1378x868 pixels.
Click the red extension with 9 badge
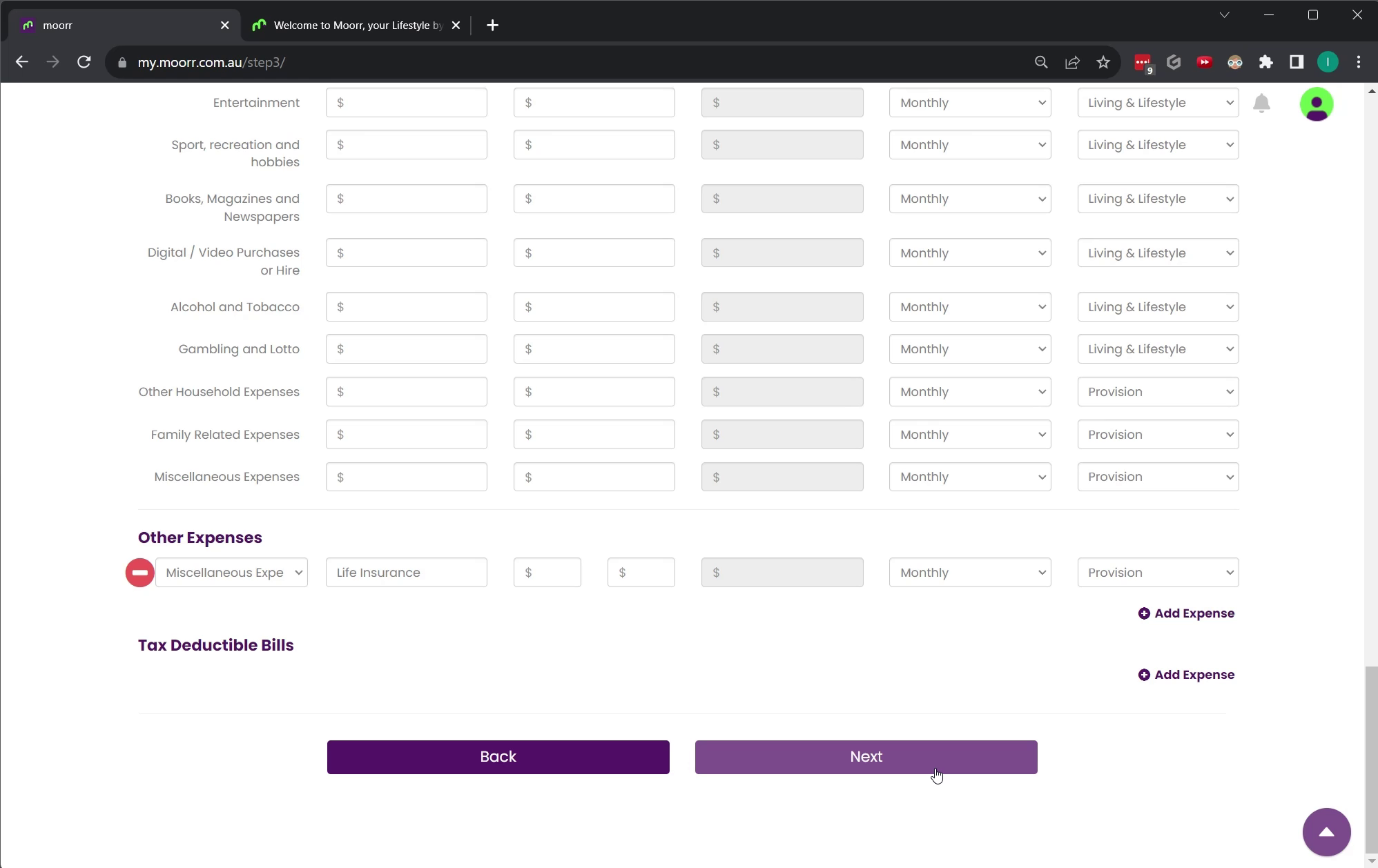click(x=1143, y=63)
